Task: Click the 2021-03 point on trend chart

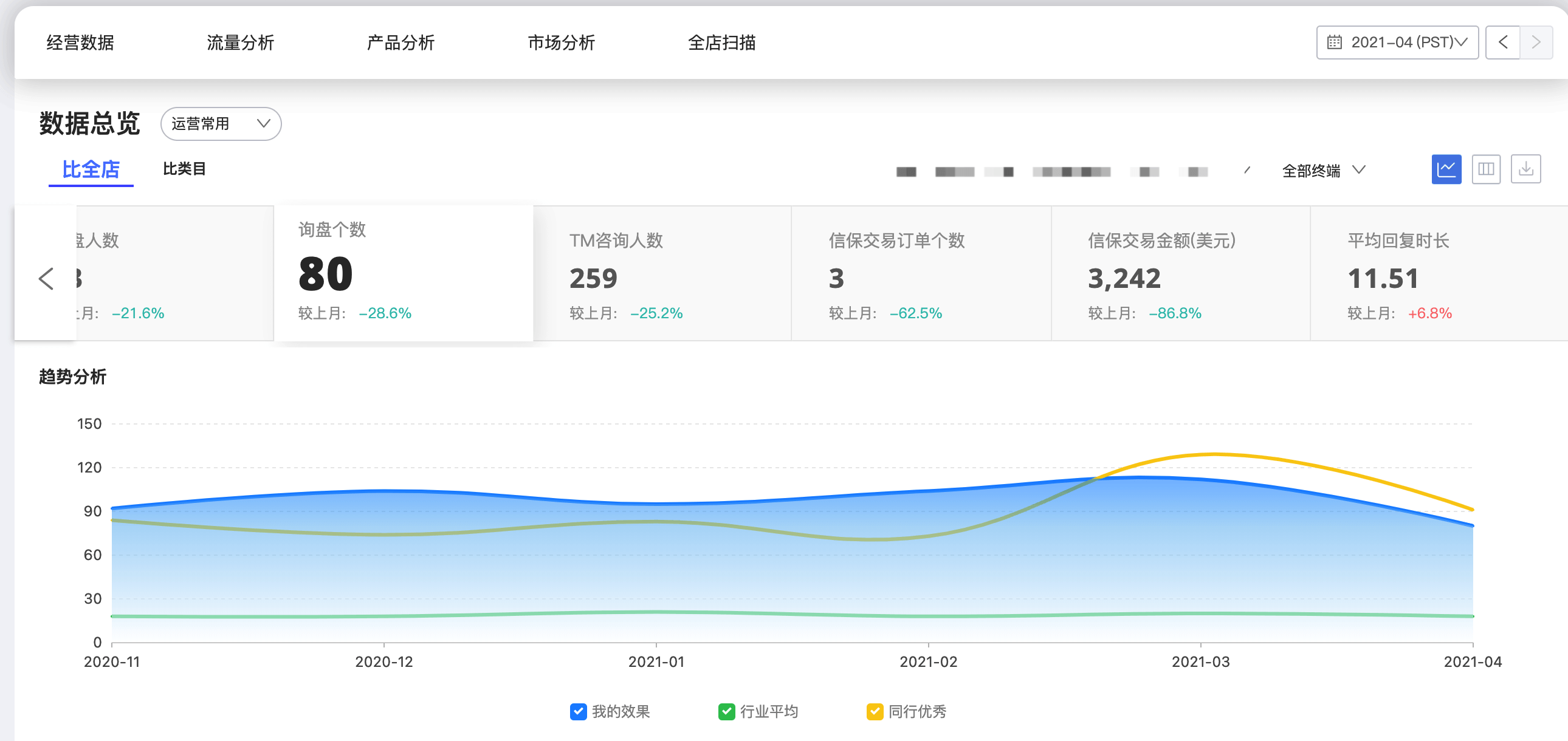Action: pyautogui.click(x=1200, y=480)
